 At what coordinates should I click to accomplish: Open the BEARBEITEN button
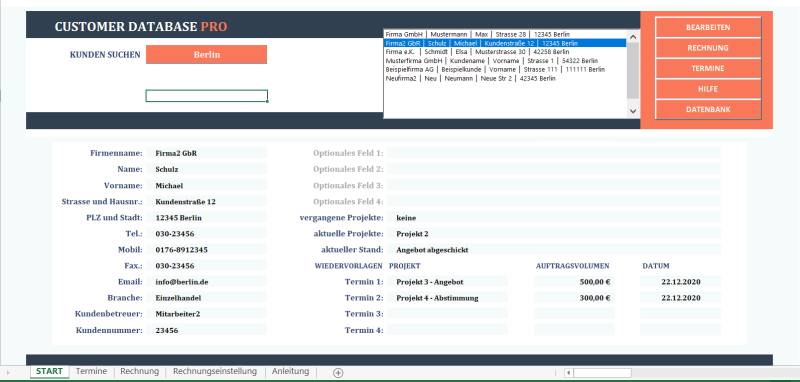(x=708, y=27)
